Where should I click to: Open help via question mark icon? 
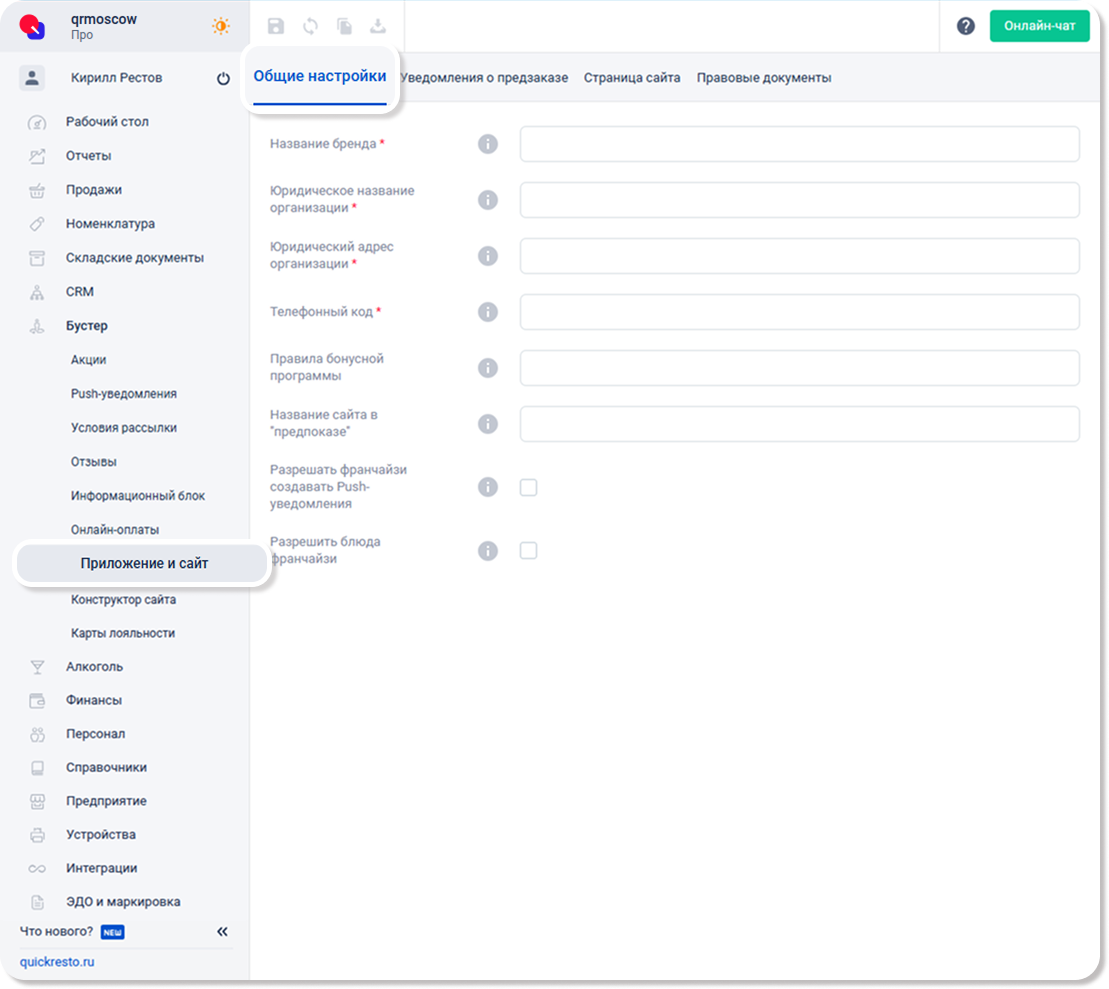point(965,27)
